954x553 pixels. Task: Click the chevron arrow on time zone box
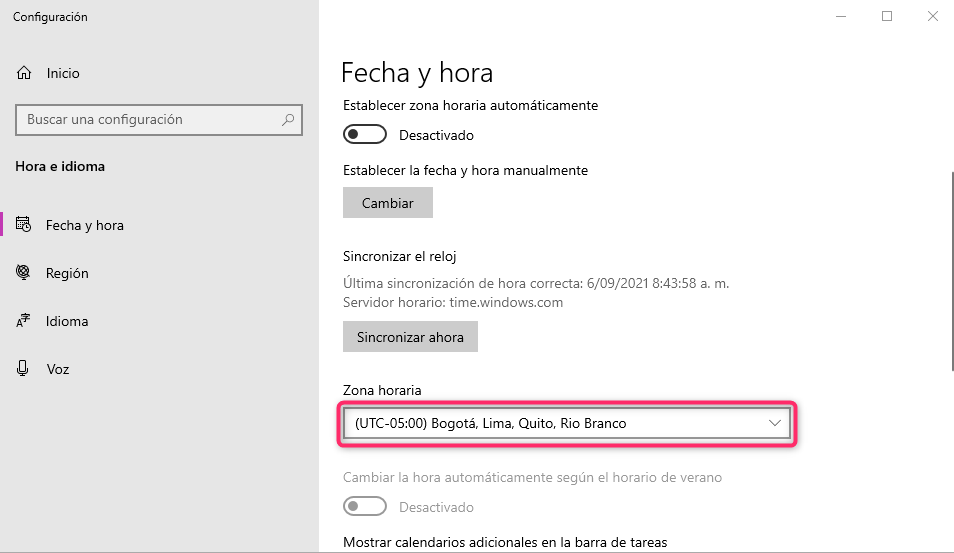[x=775, y=424]
